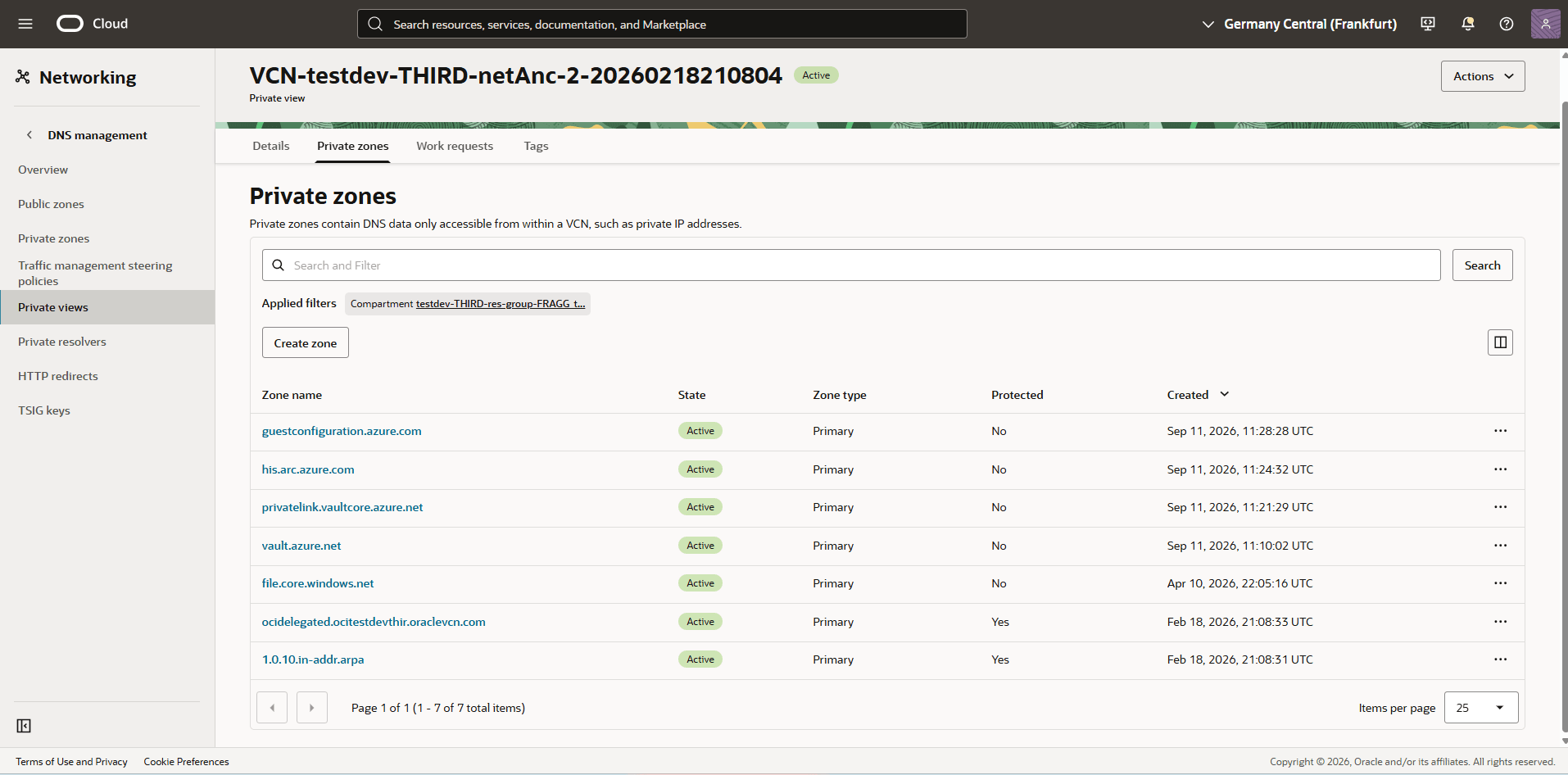Screen dimensions: 1568x775
Task: Open Private zones in the sidebar
Action: tap(54, 238)
